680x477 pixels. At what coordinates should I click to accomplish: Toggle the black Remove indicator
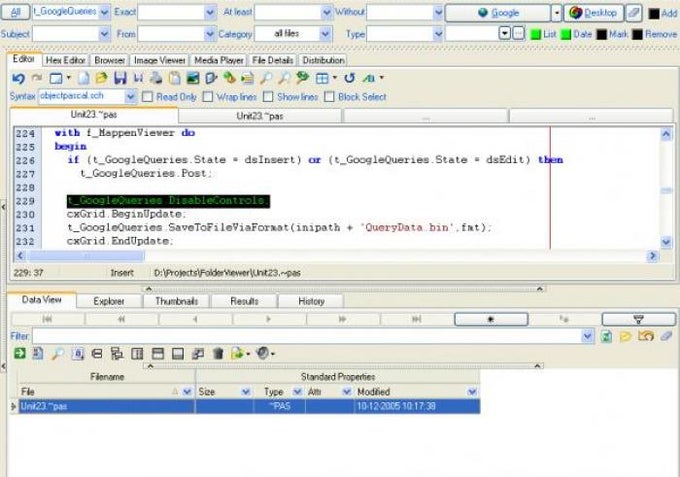(x=637, y=34)
